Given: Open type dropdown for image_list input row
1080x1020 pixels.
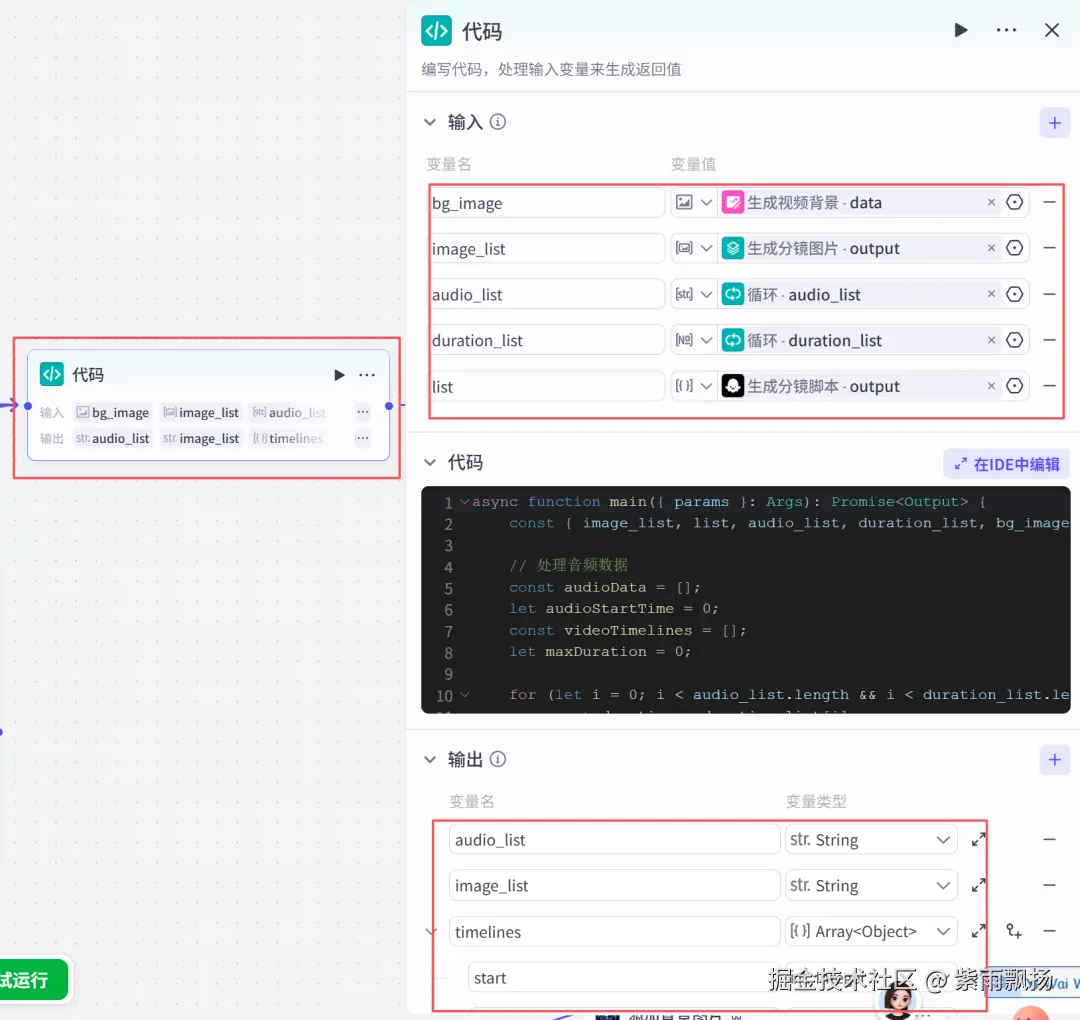Looking at the screenshot, I should click(x=694, y=248).
